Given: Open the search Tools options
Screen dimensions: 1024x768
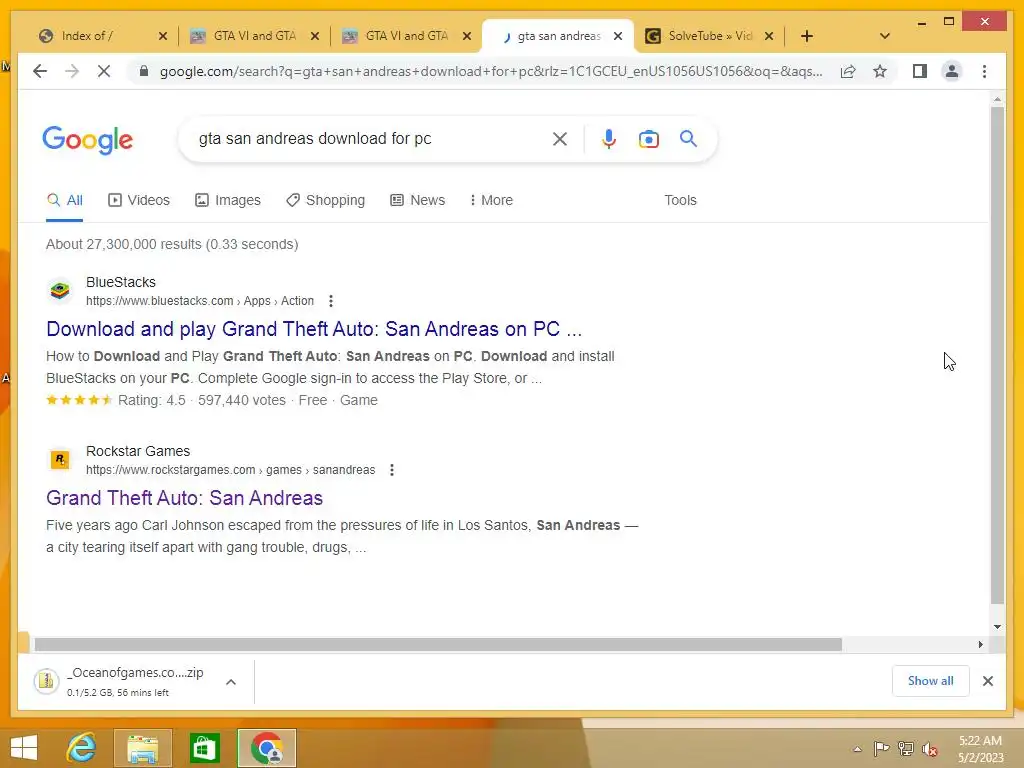Looking at the screenshot, I should (x=680, y=200).
